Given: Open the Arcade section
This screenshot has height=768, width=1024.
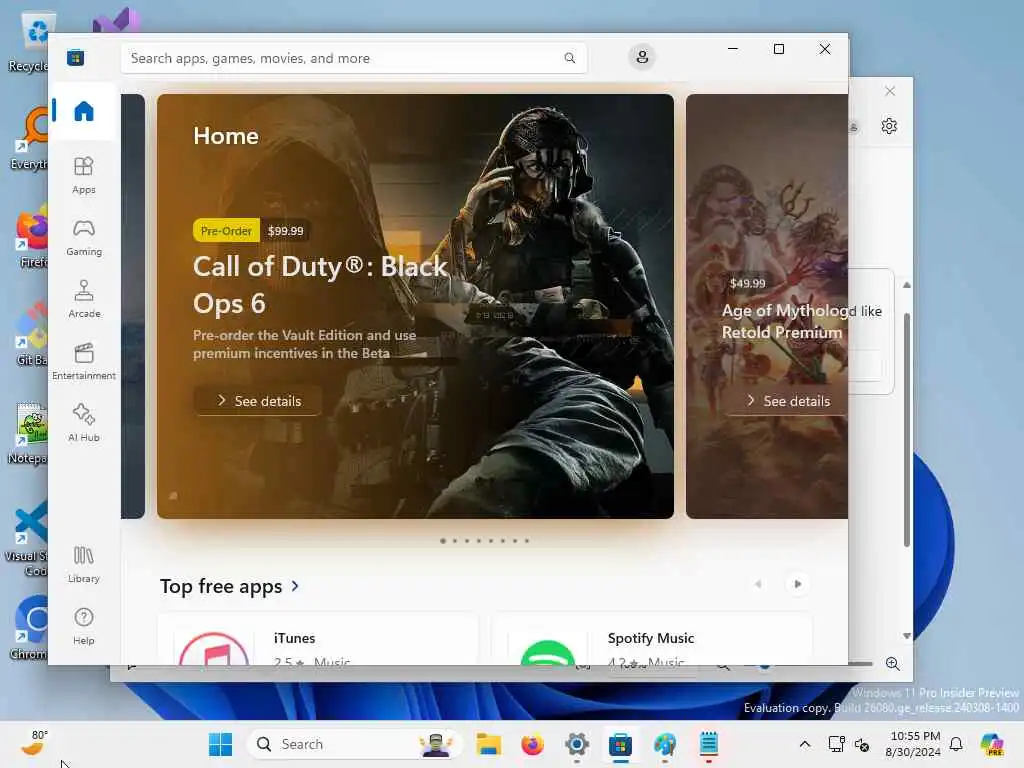Looking at the screenshot, I should pyautogui.click(x=84, y=299).
